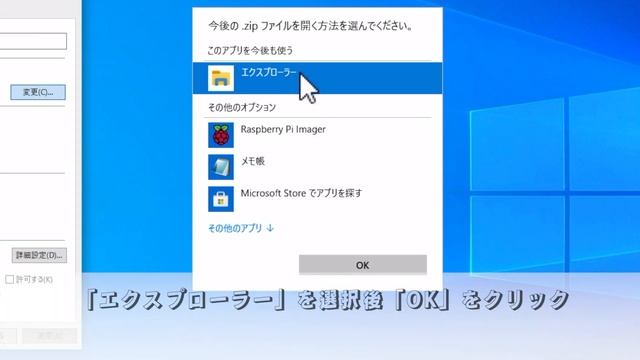Click the text field in properties window
This screenshot has width=640, height=360.
point(33,41)
